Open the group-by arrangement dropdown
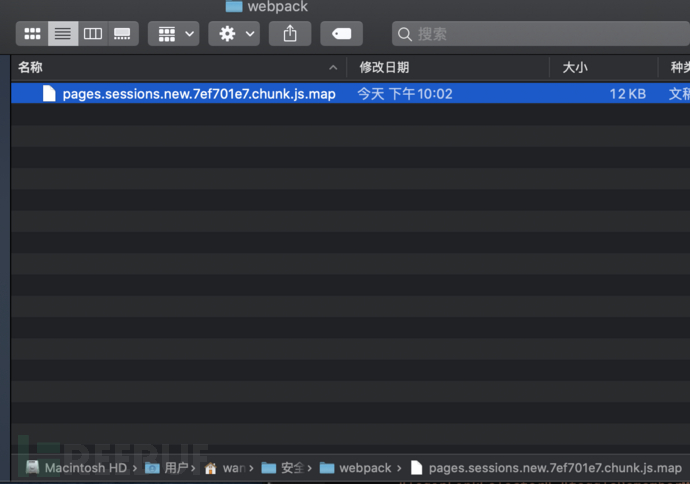 point(173,34)
